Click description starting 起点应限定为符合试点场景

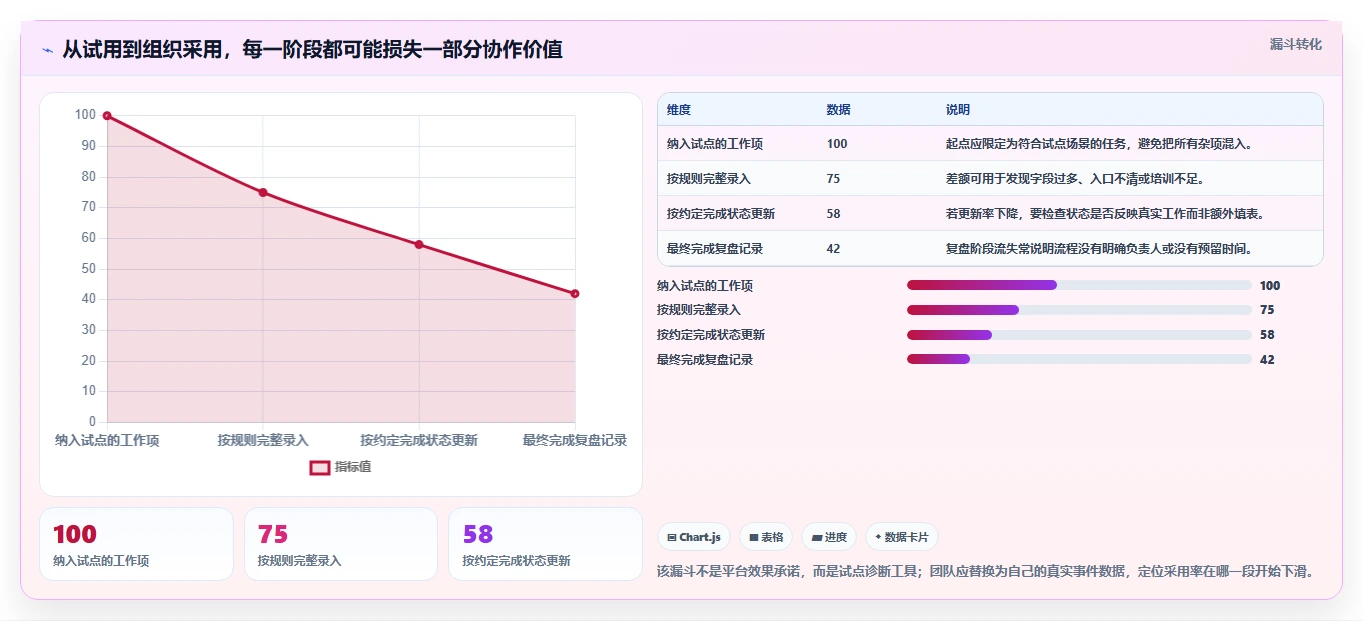click(x=1099, y=144)
